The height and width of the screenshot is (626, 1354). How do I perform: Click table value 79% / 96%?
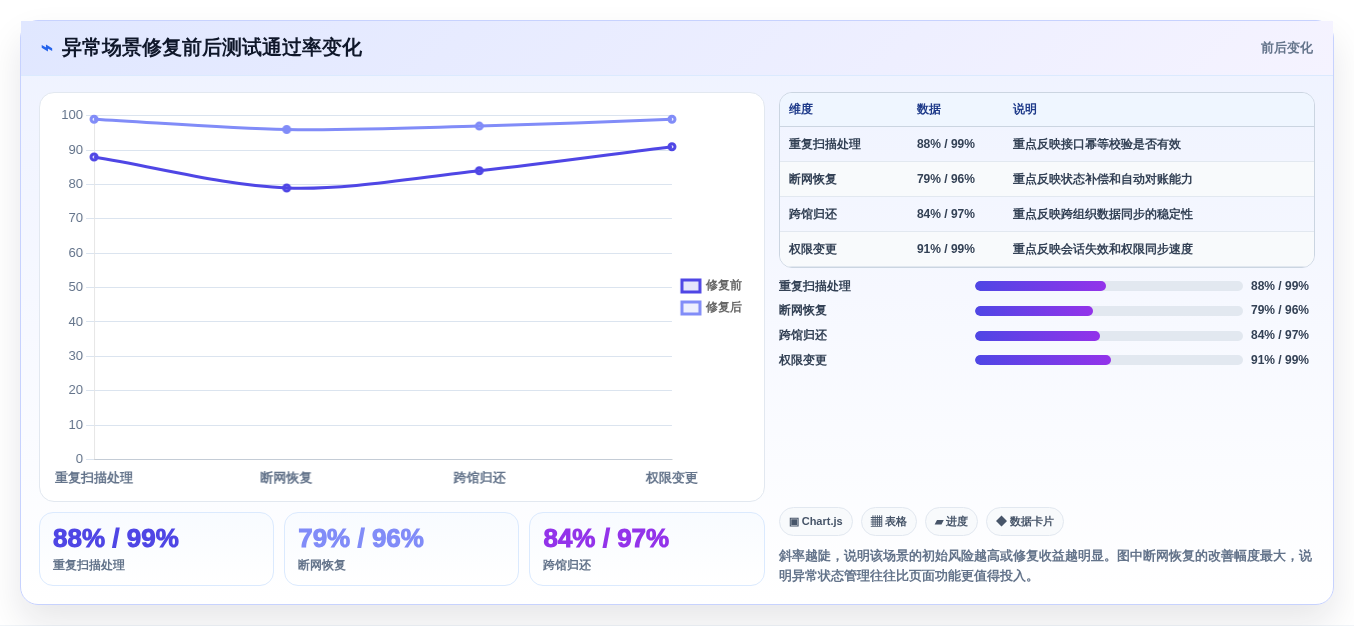946,179
